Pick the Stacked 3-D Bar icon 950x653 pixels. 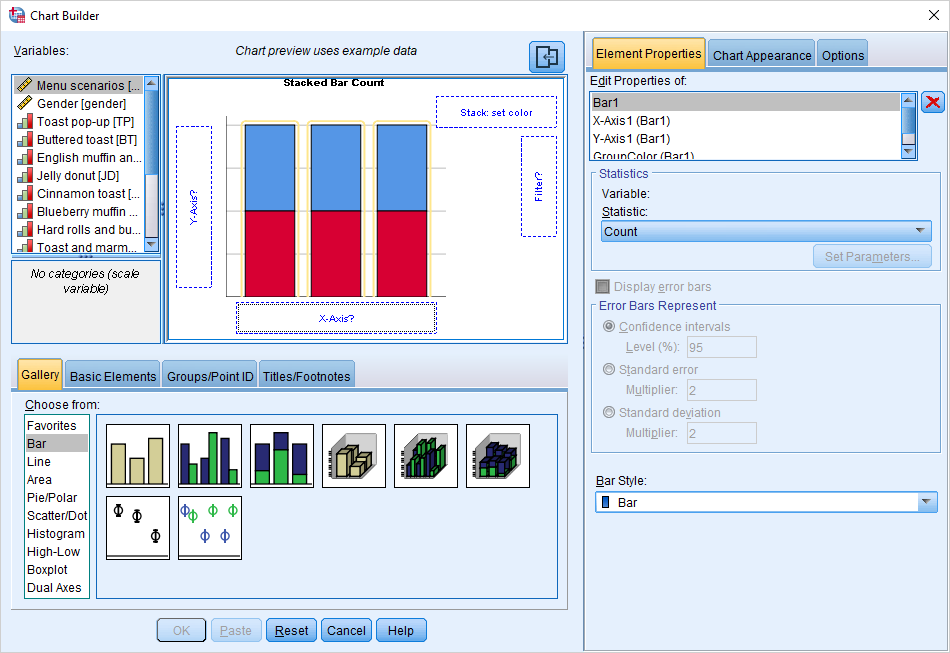[x=498, y=456]
